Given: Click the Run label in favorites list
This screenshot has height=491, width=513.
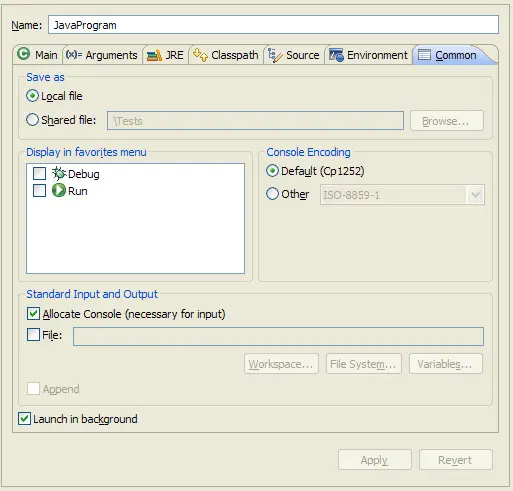Looking at the screenshot, I should click(78, 191).
